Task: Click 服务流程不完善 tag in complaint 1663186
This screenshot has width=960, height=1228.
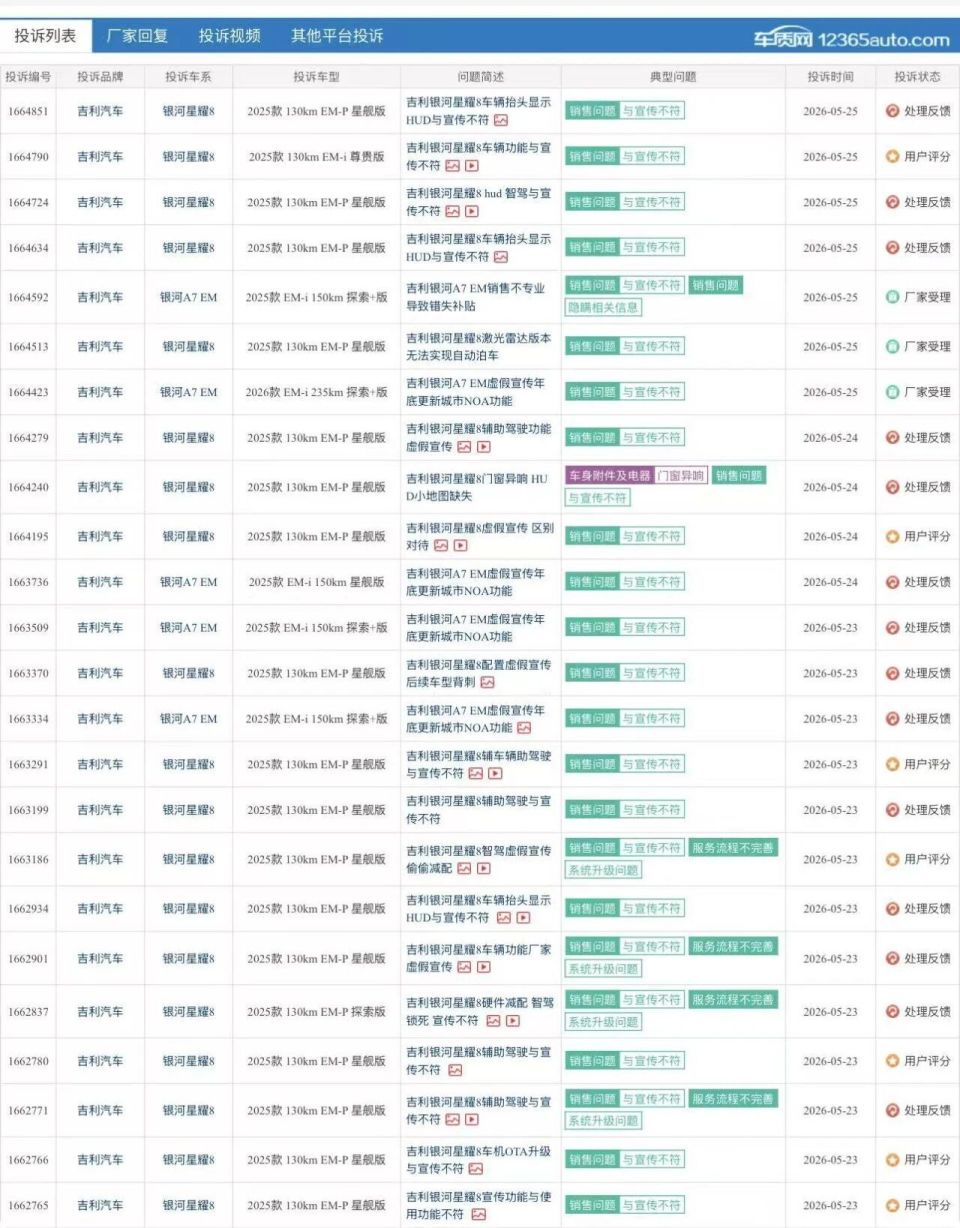Action: coord(733,848)
